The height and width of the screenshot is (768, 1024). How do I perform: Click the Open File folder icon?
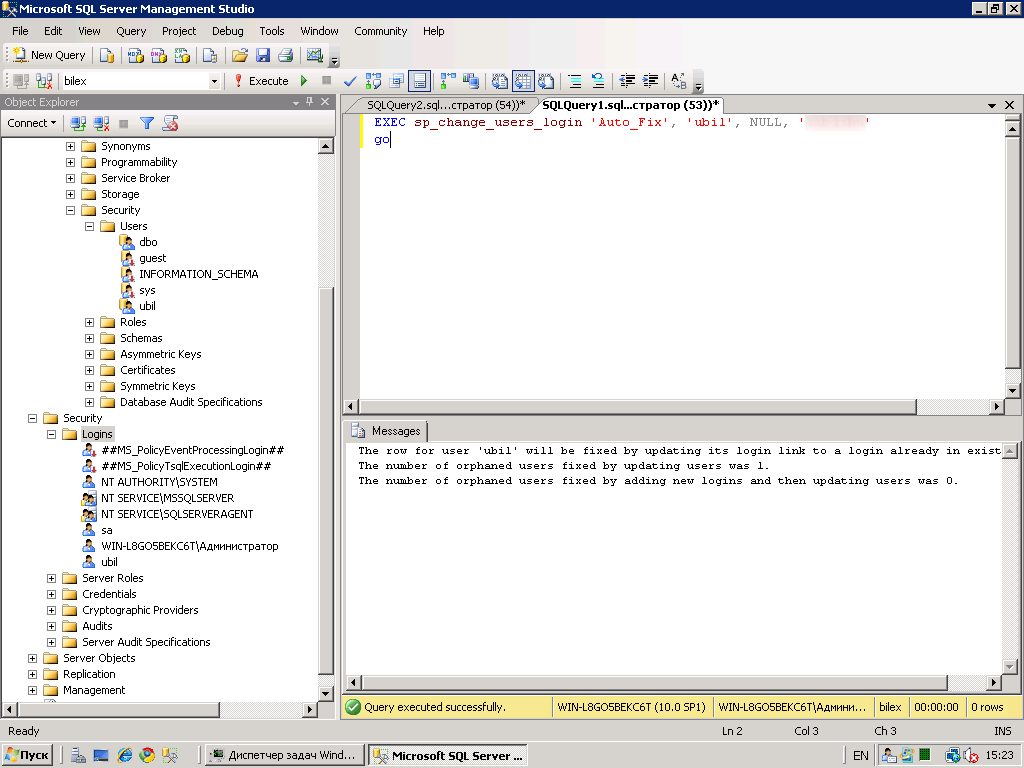click(240, 56)
